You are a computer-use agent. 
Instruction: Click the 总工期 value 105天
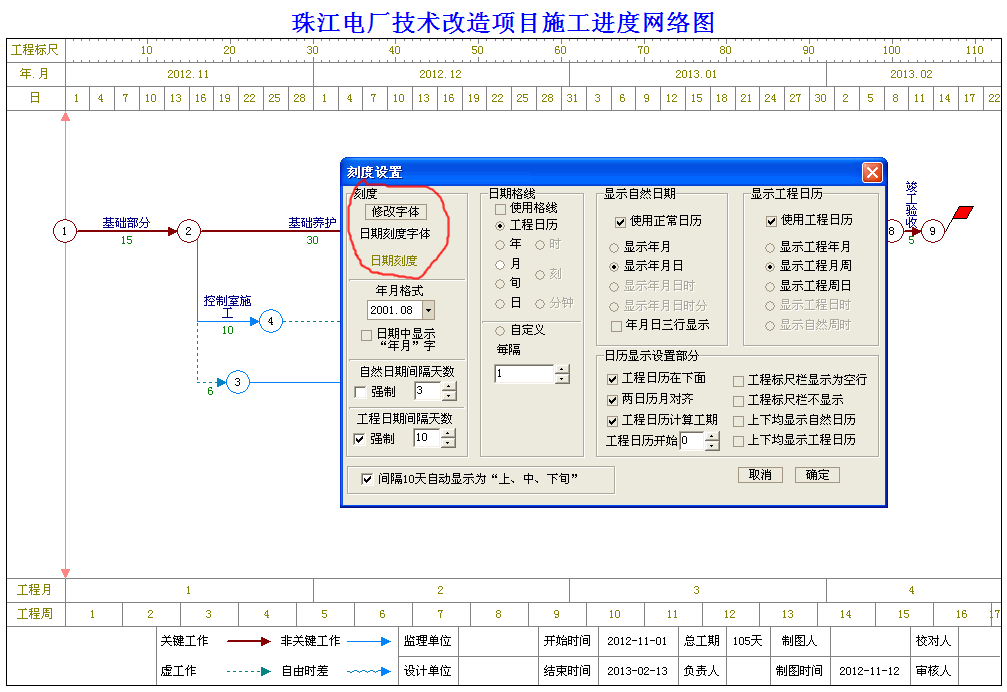point(748,641)
